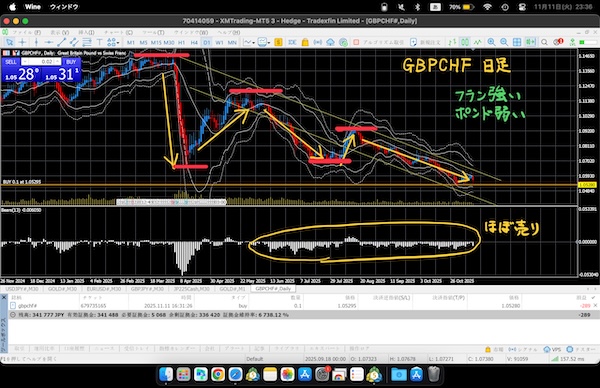Select the Fibonacci retracement tool
Screen dimensions: 600x388
(x=87, y=42)
